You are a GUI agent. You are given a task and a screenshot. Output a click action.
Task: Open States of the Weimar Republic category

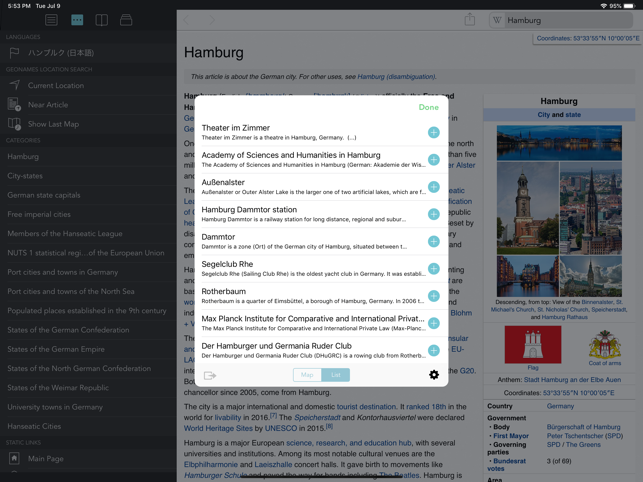coord(88,388)
